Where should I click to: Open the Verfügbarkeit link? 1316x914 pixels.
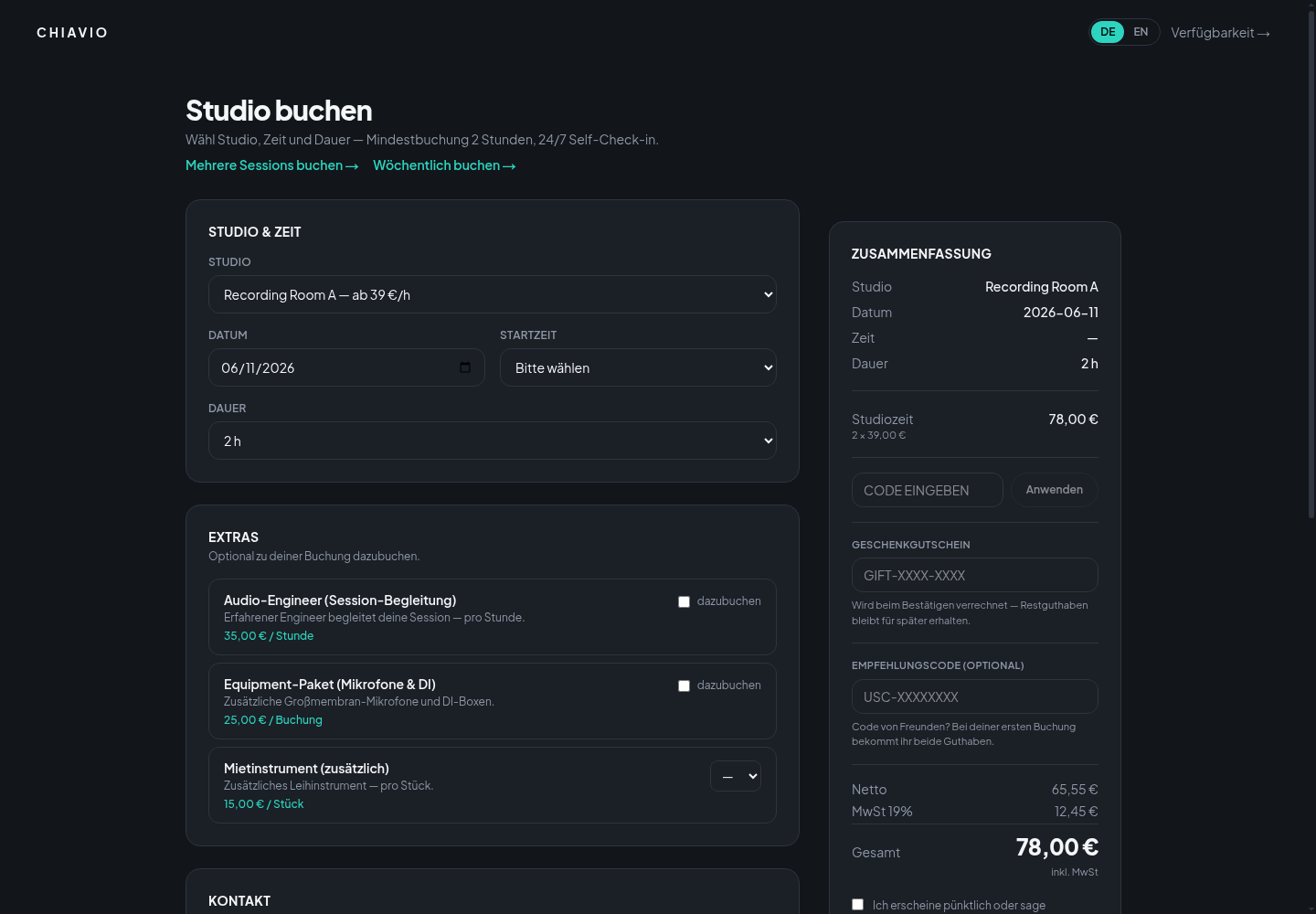(x=1220, y=33)
